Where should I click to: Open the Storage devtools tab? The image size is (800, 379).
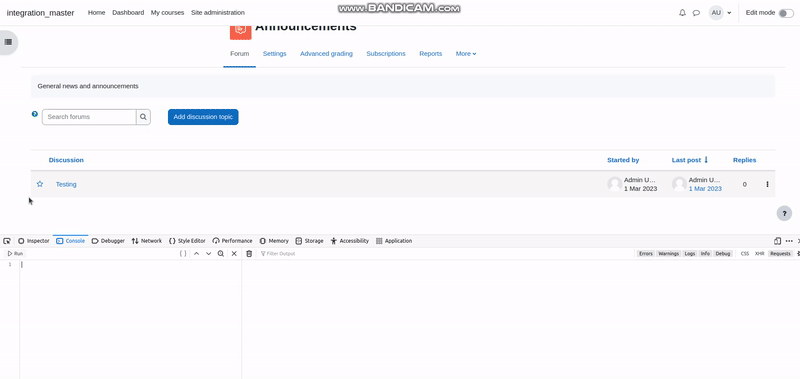click(x=310, y=241)
